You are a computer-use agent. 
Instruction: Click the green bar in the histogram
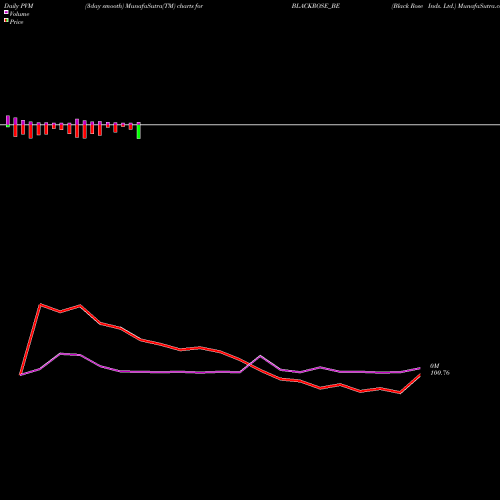point(139,131)
